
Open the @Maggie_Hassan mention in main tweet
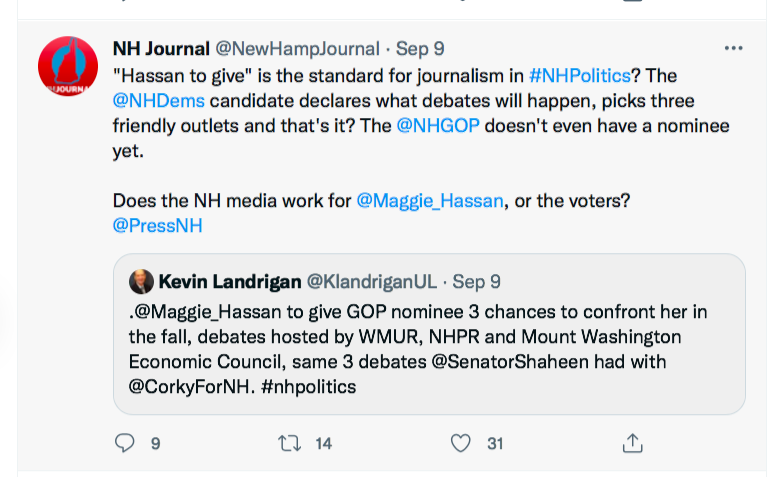429,200
